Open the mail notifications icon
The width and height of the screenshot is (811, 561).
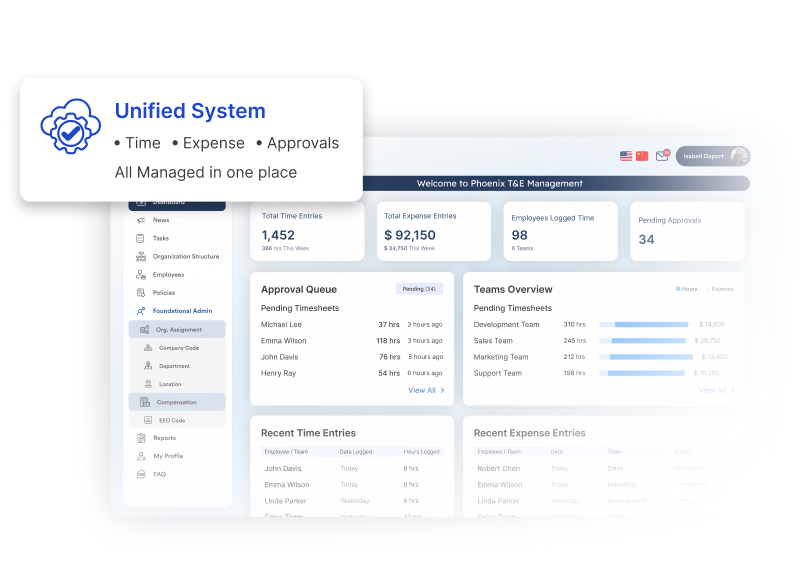pos(663,155)
